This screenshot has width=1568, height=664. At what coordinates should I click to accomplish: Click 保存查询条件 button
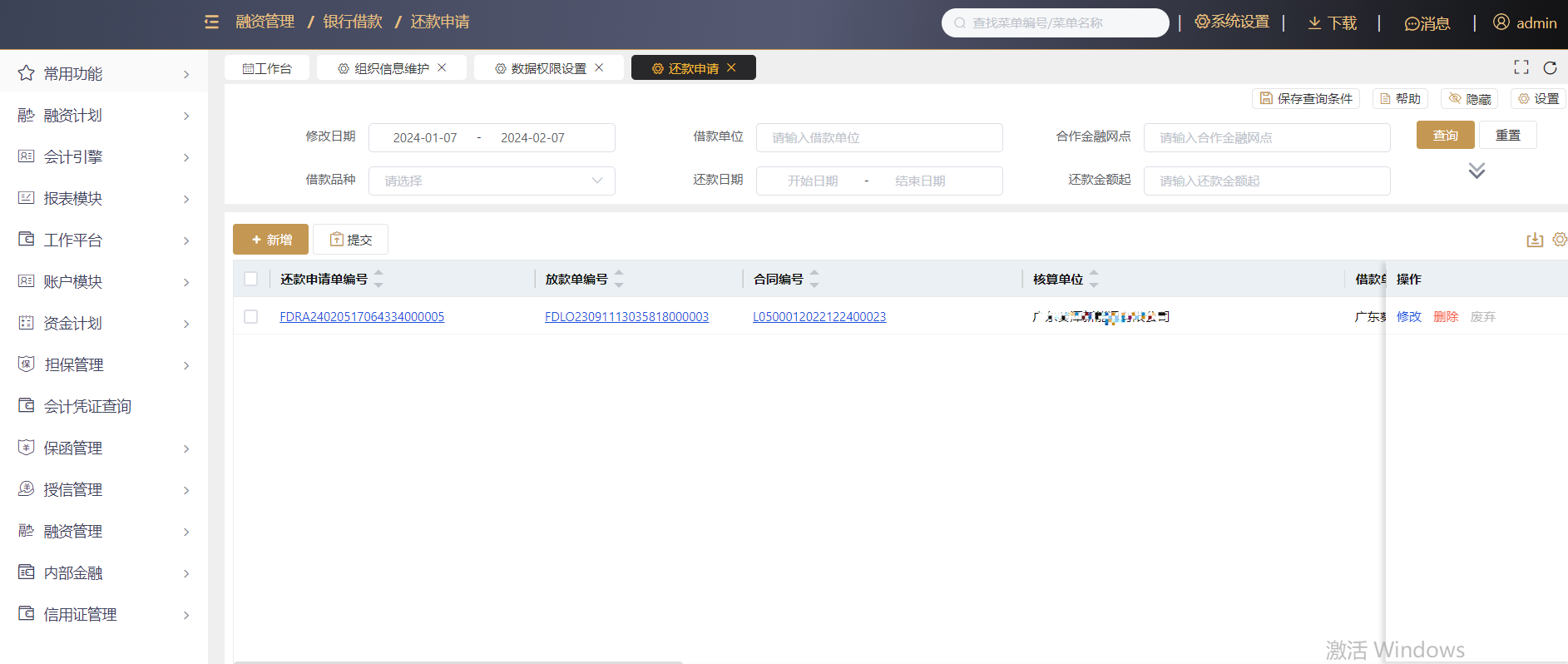click(x=1306, y=98)
